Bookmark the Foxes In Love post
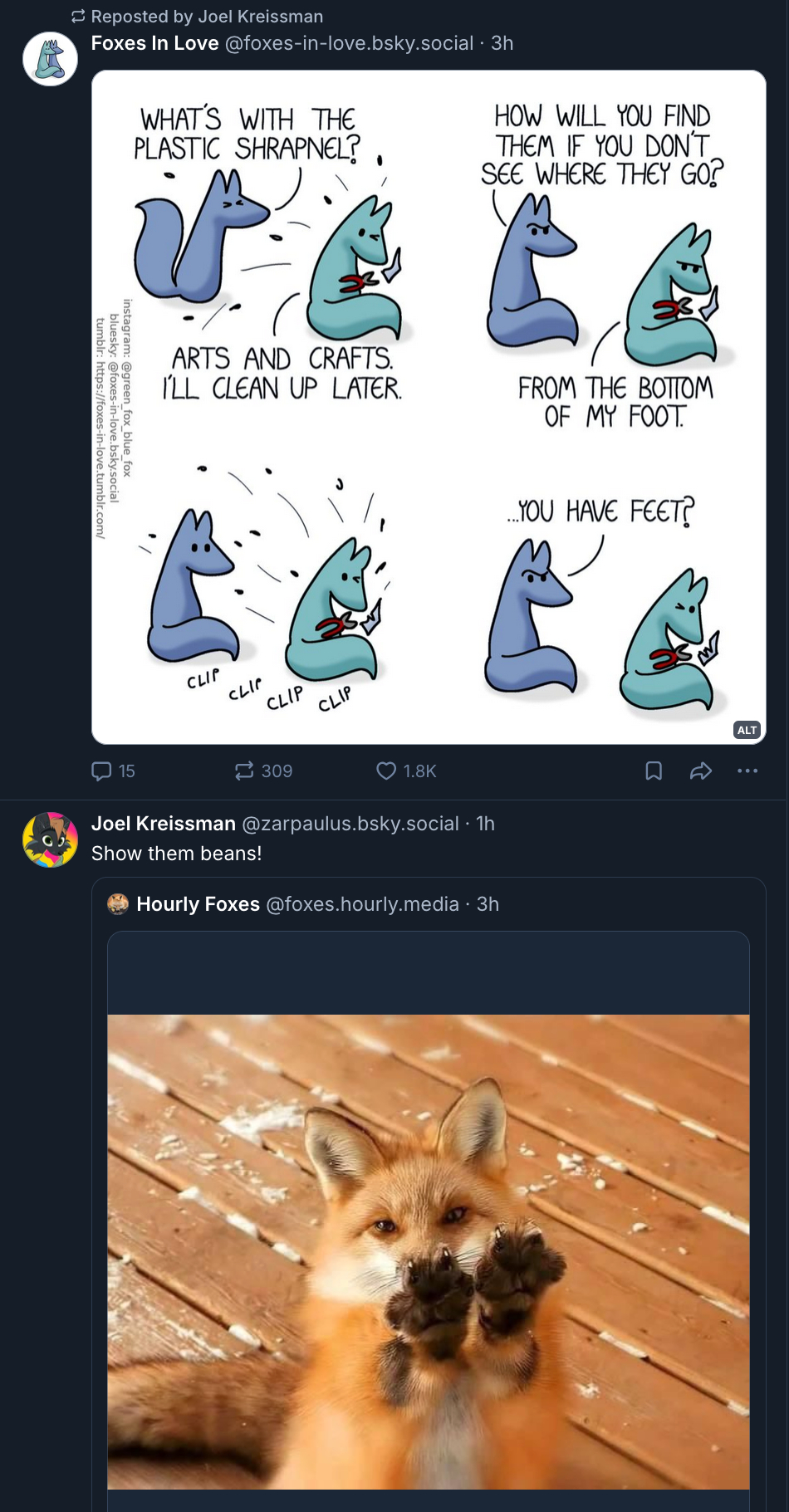 coord(654,771)
